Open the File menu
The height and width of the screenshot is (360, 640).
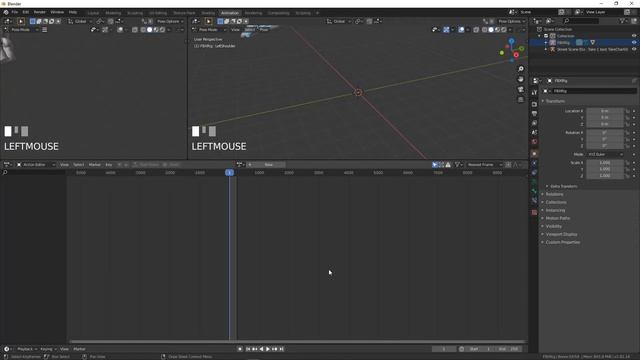click(15, 12)
